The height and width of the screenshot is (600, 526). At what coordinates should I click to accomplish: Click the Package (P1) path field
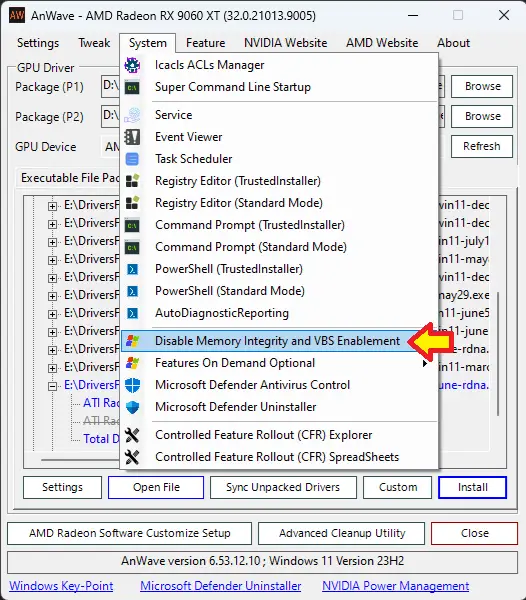click(111, 86)
